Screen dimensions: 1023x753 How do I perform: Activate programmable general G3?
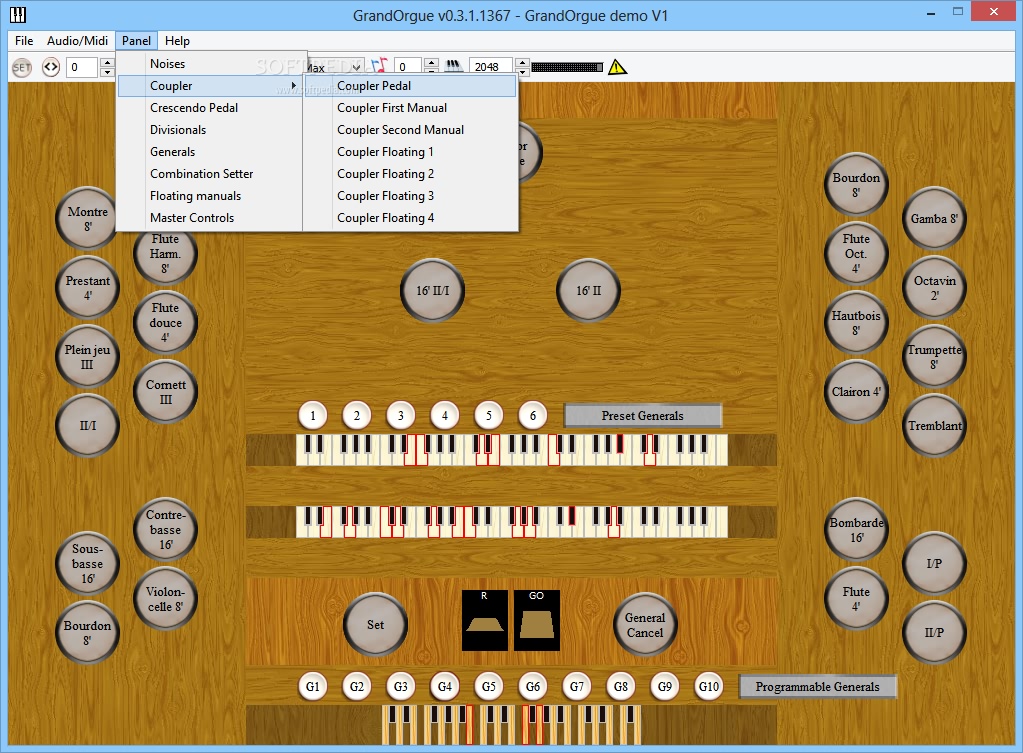click(x=401, y=686)
